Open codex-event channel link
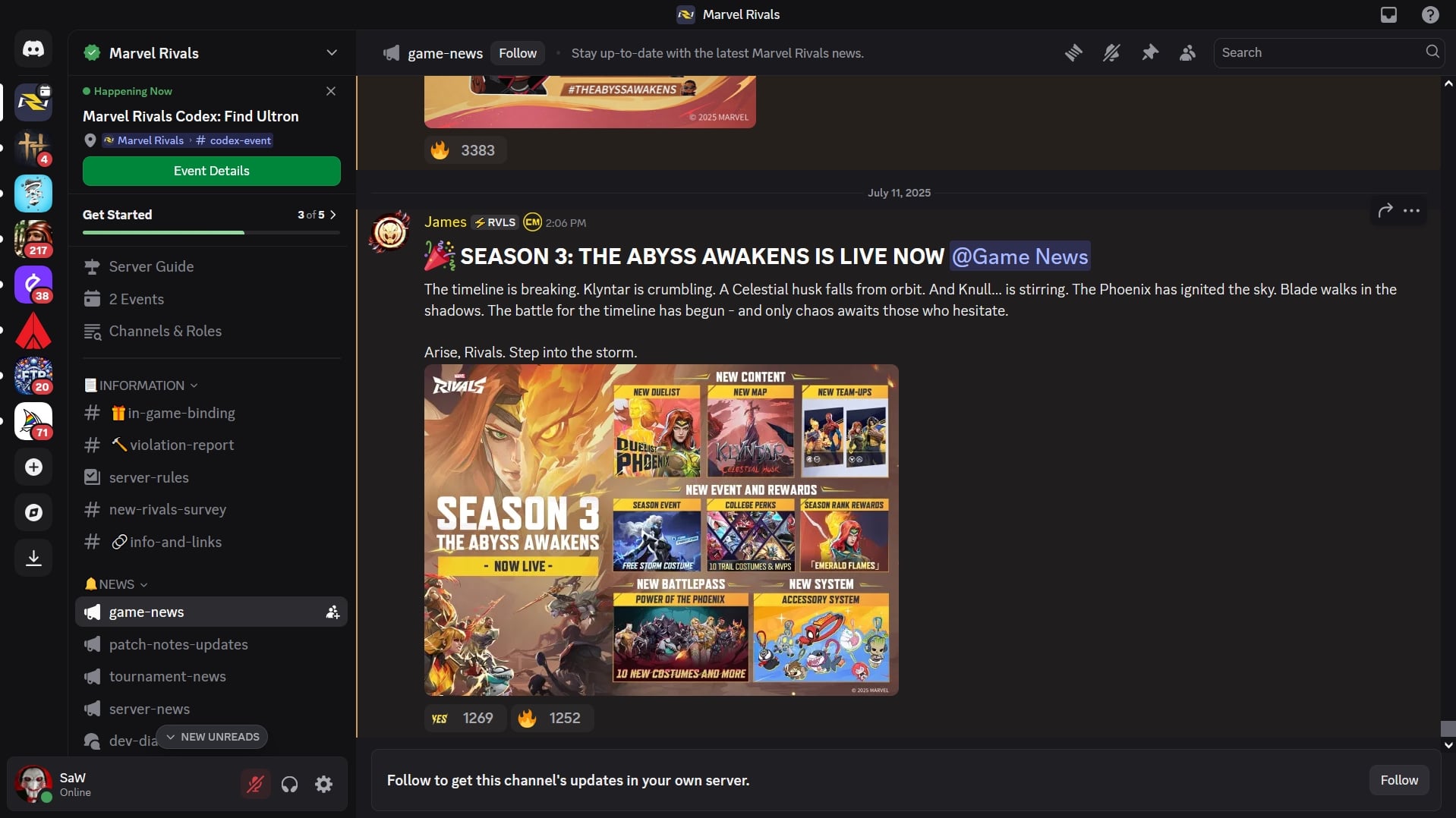Screen dimensions: 1456x818 point(234,140)
